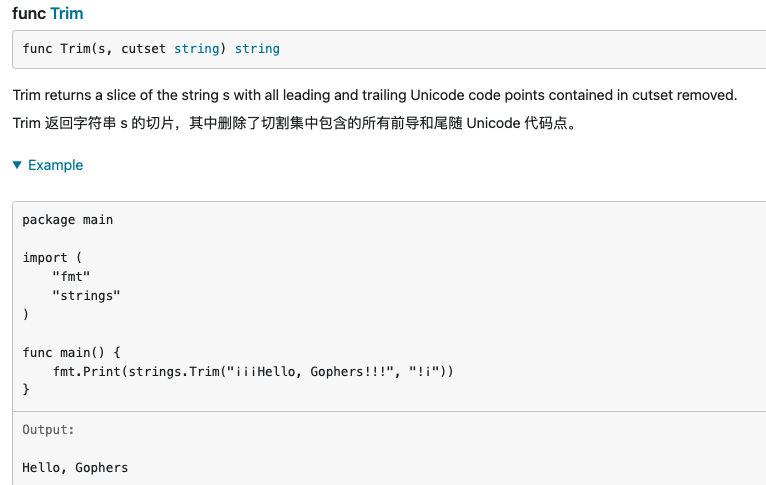The image size is (766, 485).
Task: Open the return type string link
Action: point(257,48)
